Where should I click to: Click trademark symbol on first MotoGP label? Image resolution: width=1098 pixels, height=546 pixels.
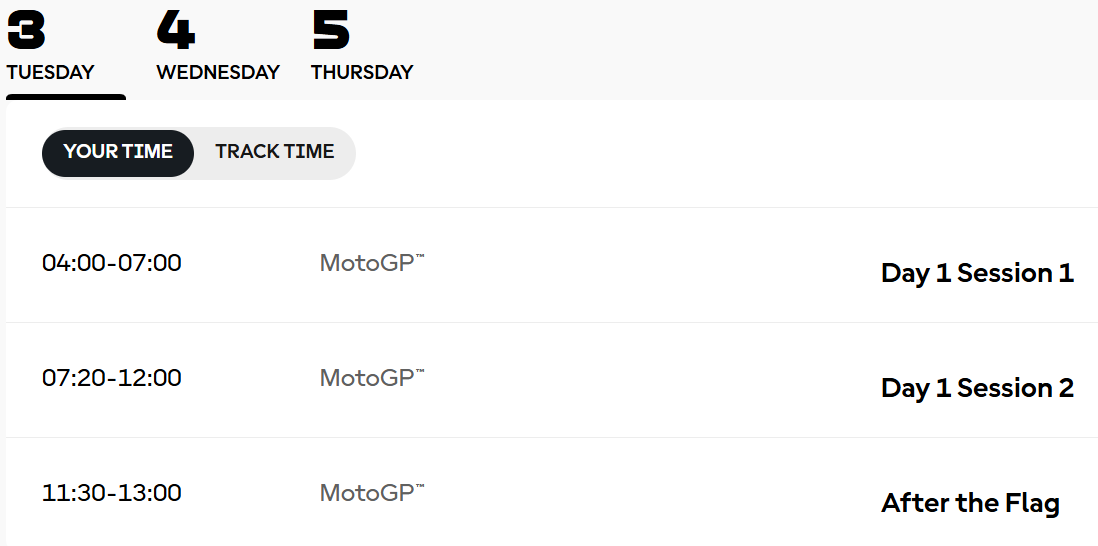420,258
